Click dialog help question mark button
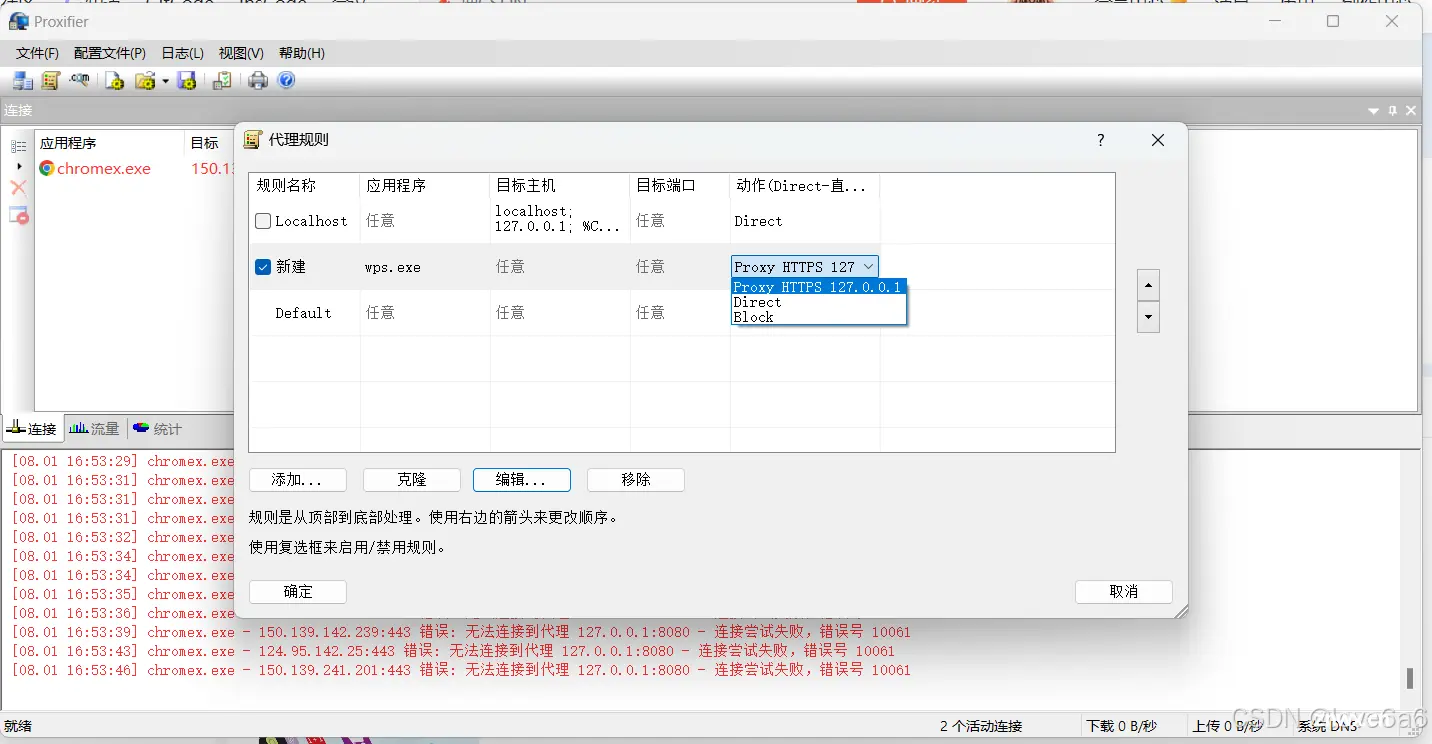Viewport: 1432px width, 744px height. (x=1101, y=140)
